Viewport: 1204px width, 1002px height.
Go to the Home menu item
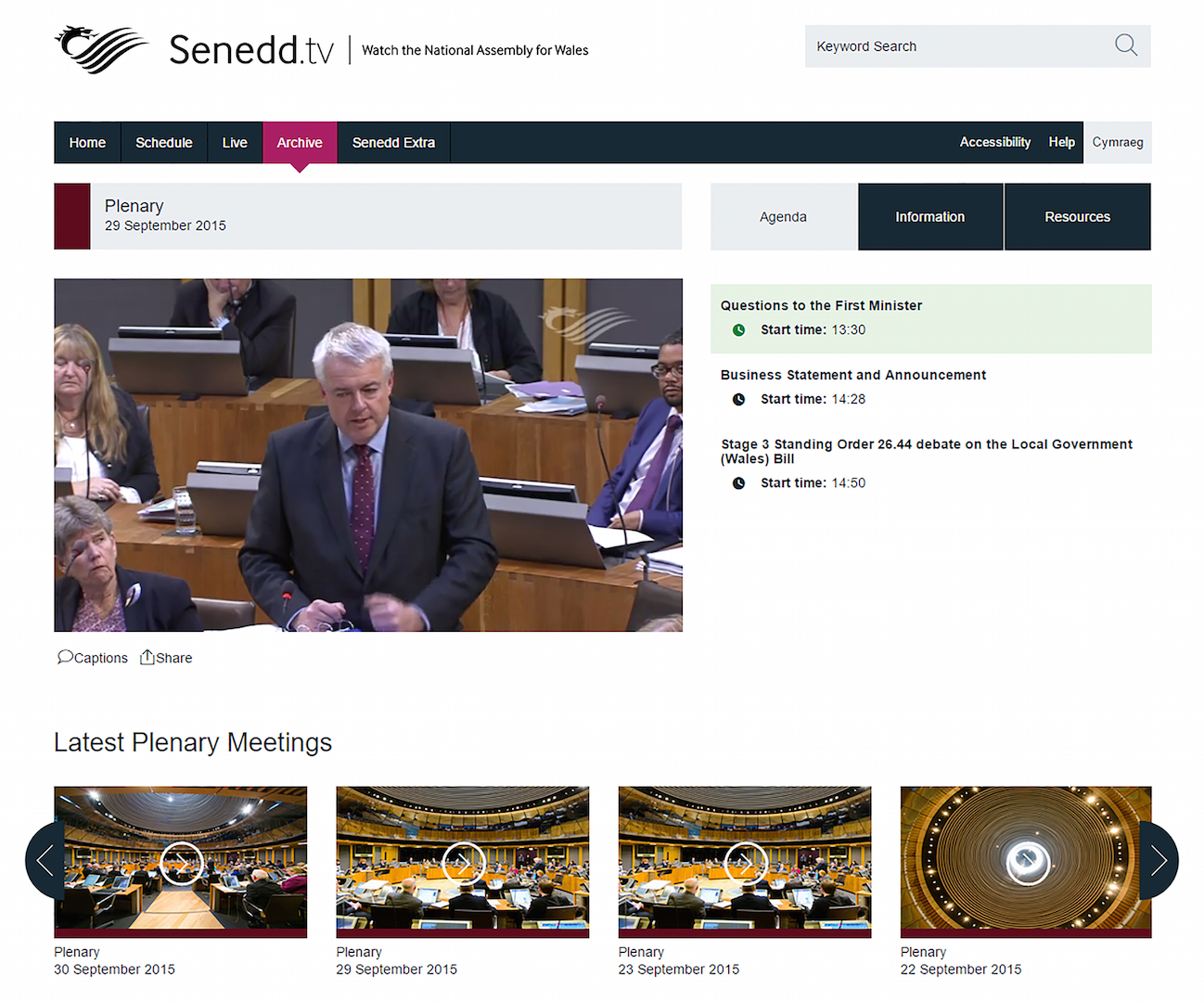87,143
